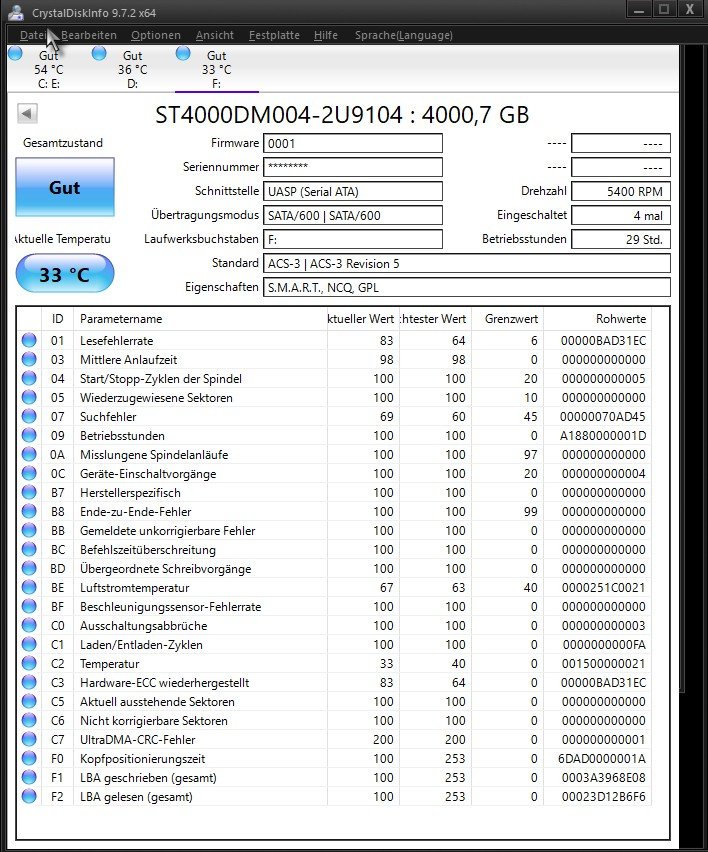
Task: Click the Firmware field showing 0001
Action: coord(353,143)
